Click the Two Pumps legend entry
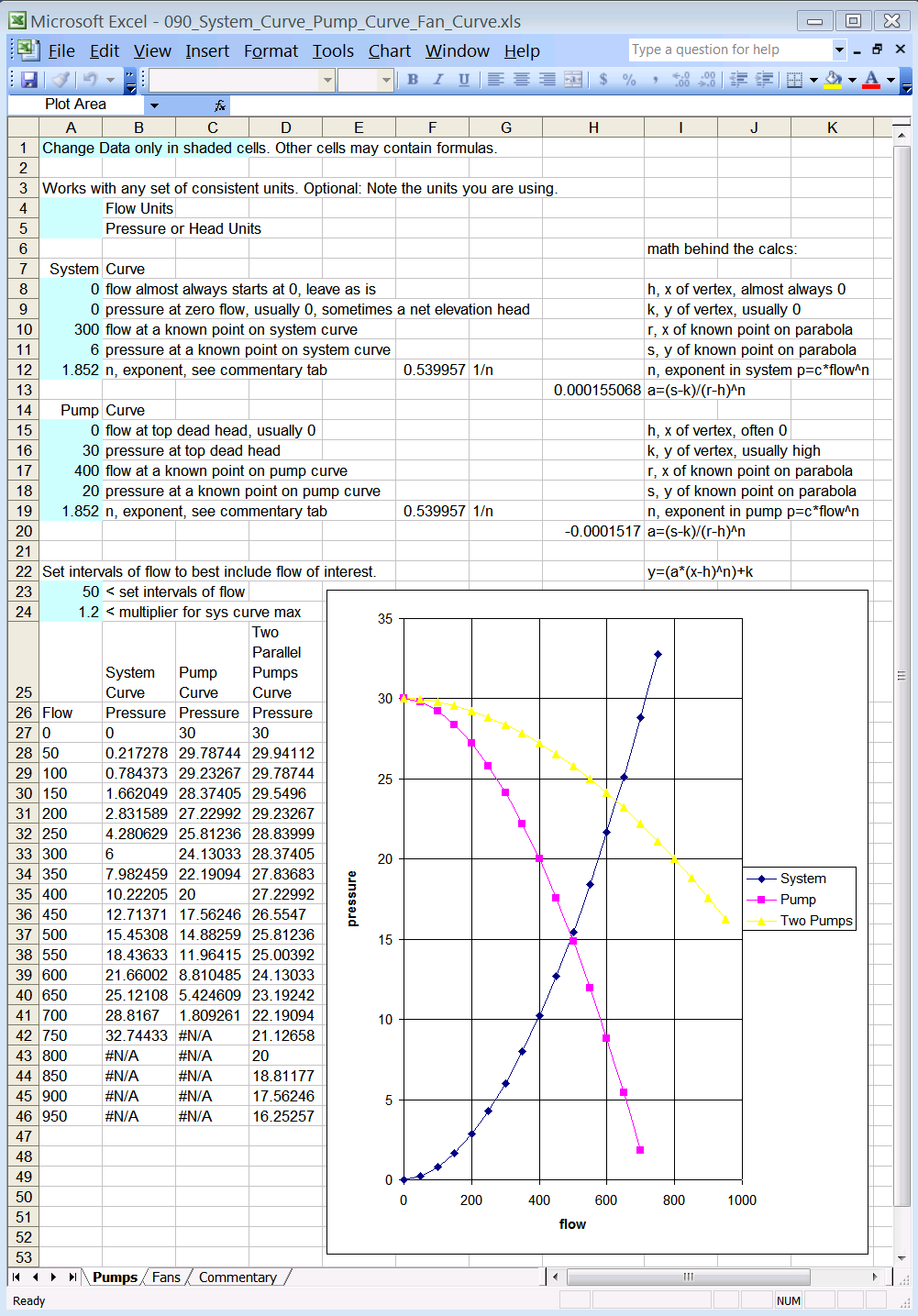Screen dimensions: 918x1316 click(799, 921)
